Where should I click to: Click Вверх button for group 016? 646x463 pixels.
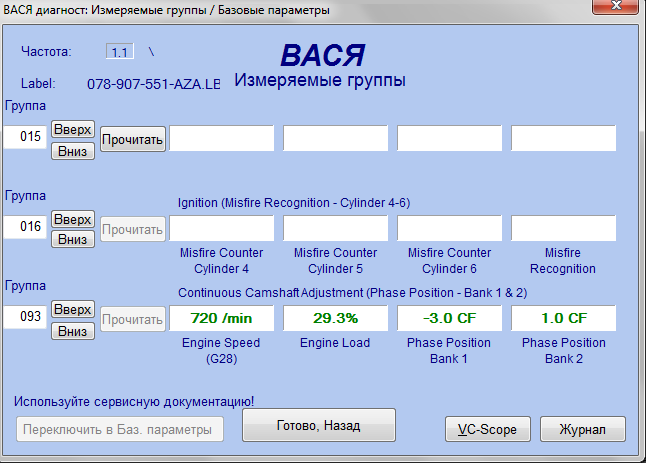point(73,219)
